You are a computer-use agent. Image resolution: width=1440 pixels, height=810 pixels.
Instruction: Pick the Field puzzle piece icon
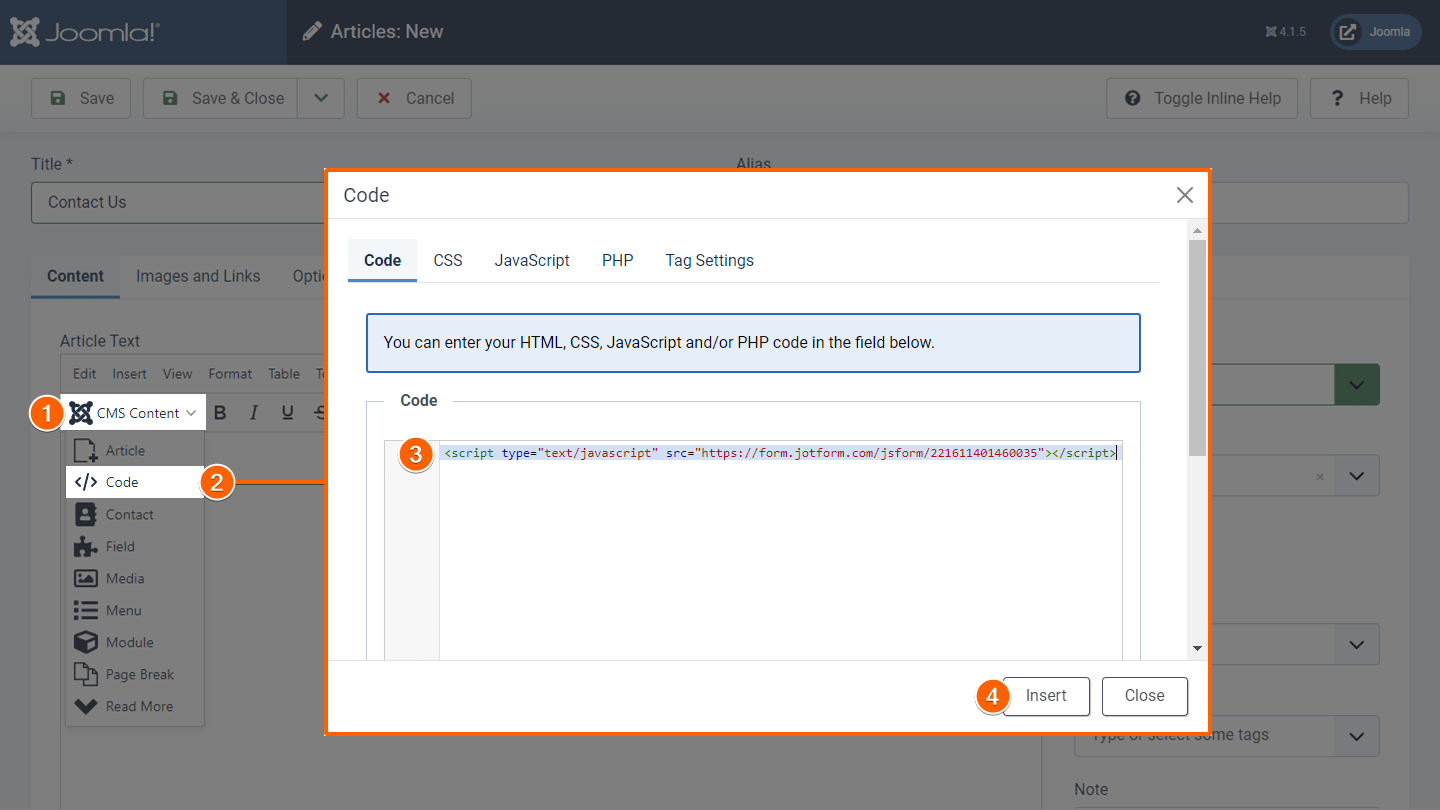coord(86,546)
